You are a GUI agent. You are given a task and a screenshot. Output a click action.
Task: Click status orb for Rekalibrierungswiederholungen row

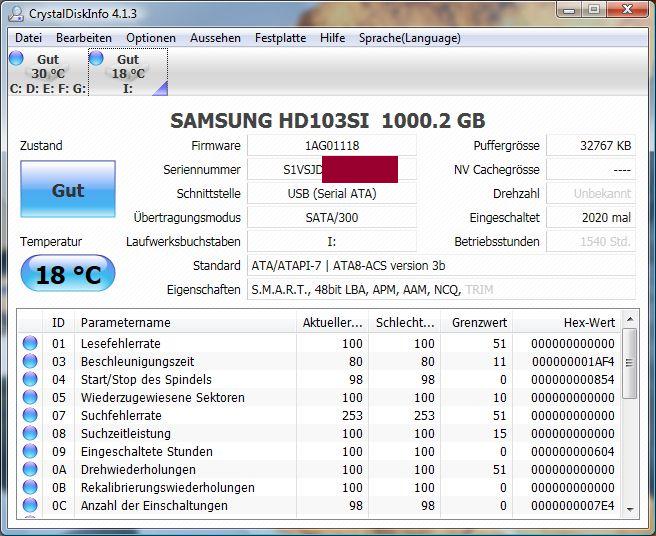point(30,487)
